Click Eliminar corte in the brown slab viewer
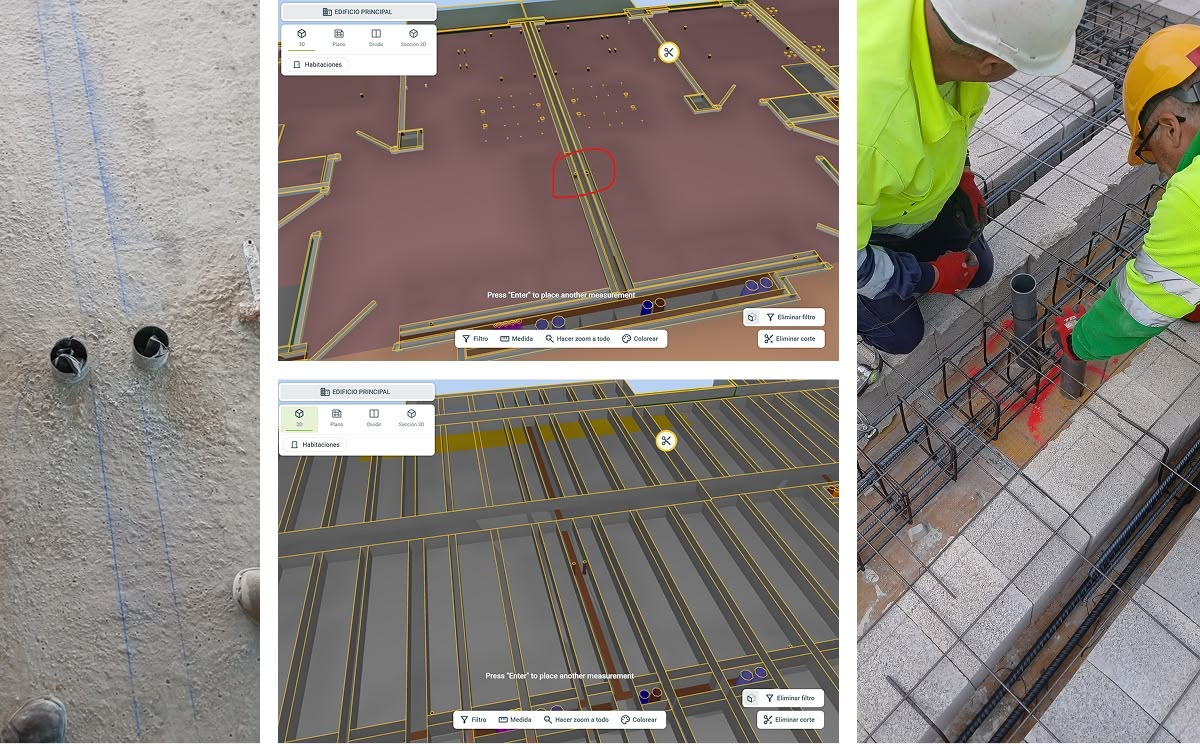 (790, 339)
